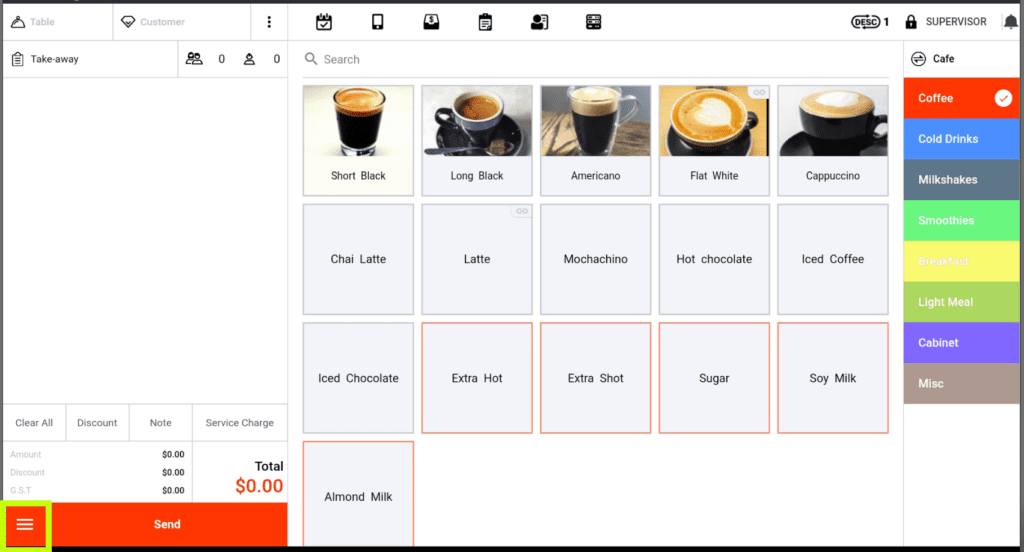
Task: Toggle the DESC sort order indicator
Action: click(x=869, y=22)
